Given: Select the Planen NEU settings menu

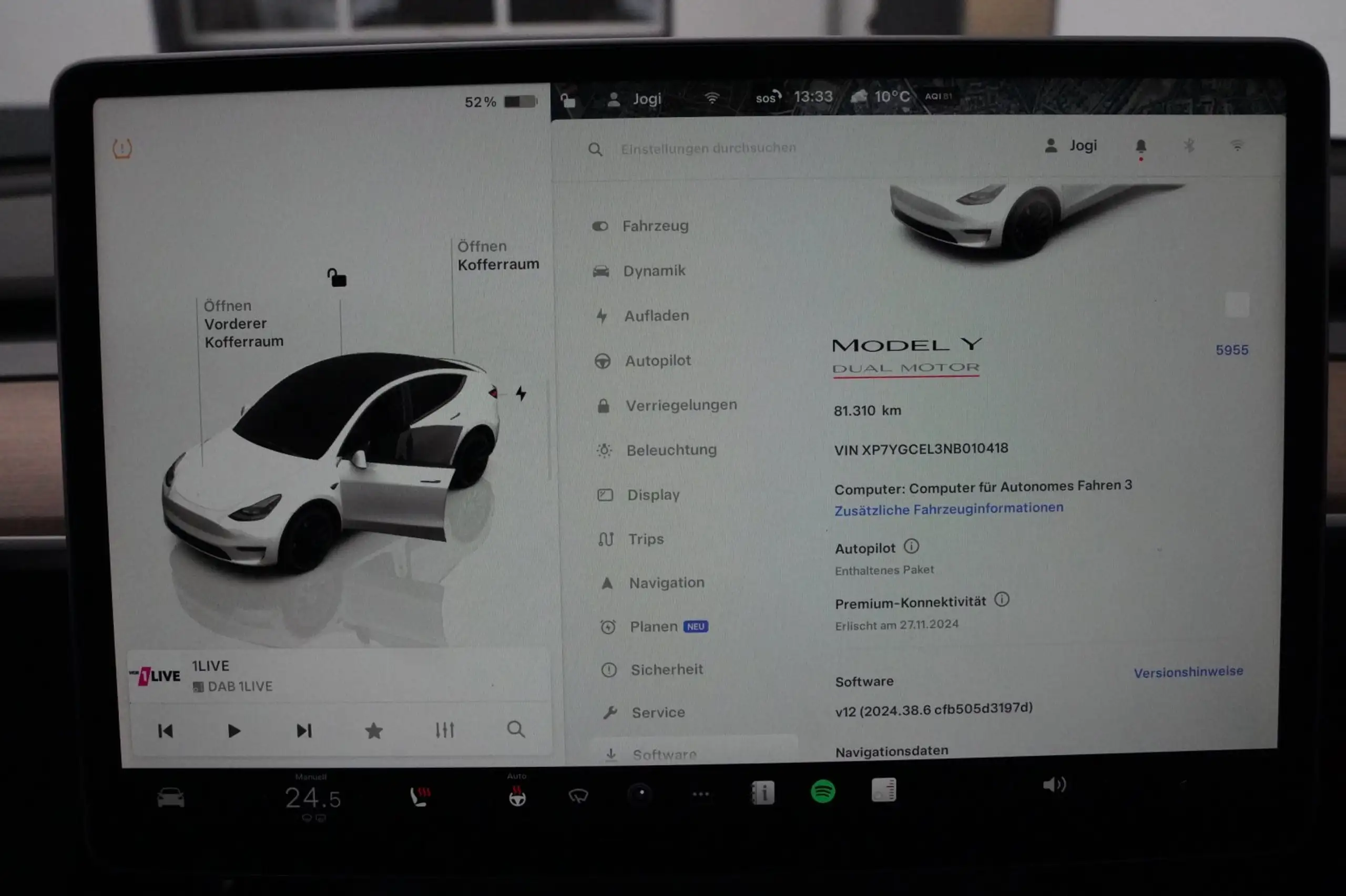Looking at the screenshot, I should [x=654, y=627].
